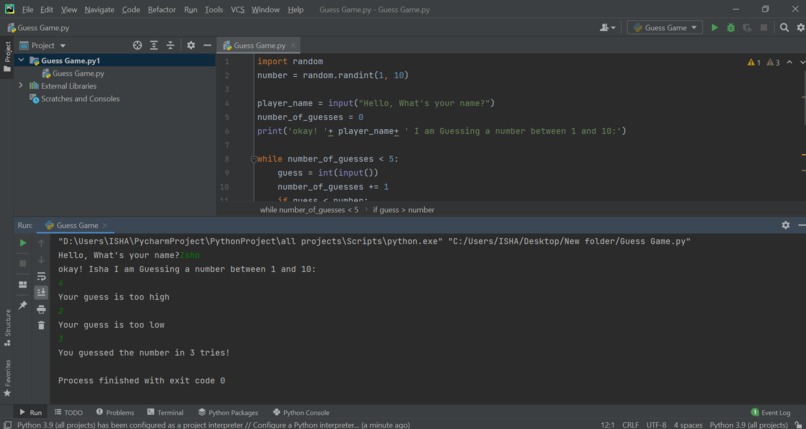
Task: Open Project panel options gear
Action: (191, 45)
